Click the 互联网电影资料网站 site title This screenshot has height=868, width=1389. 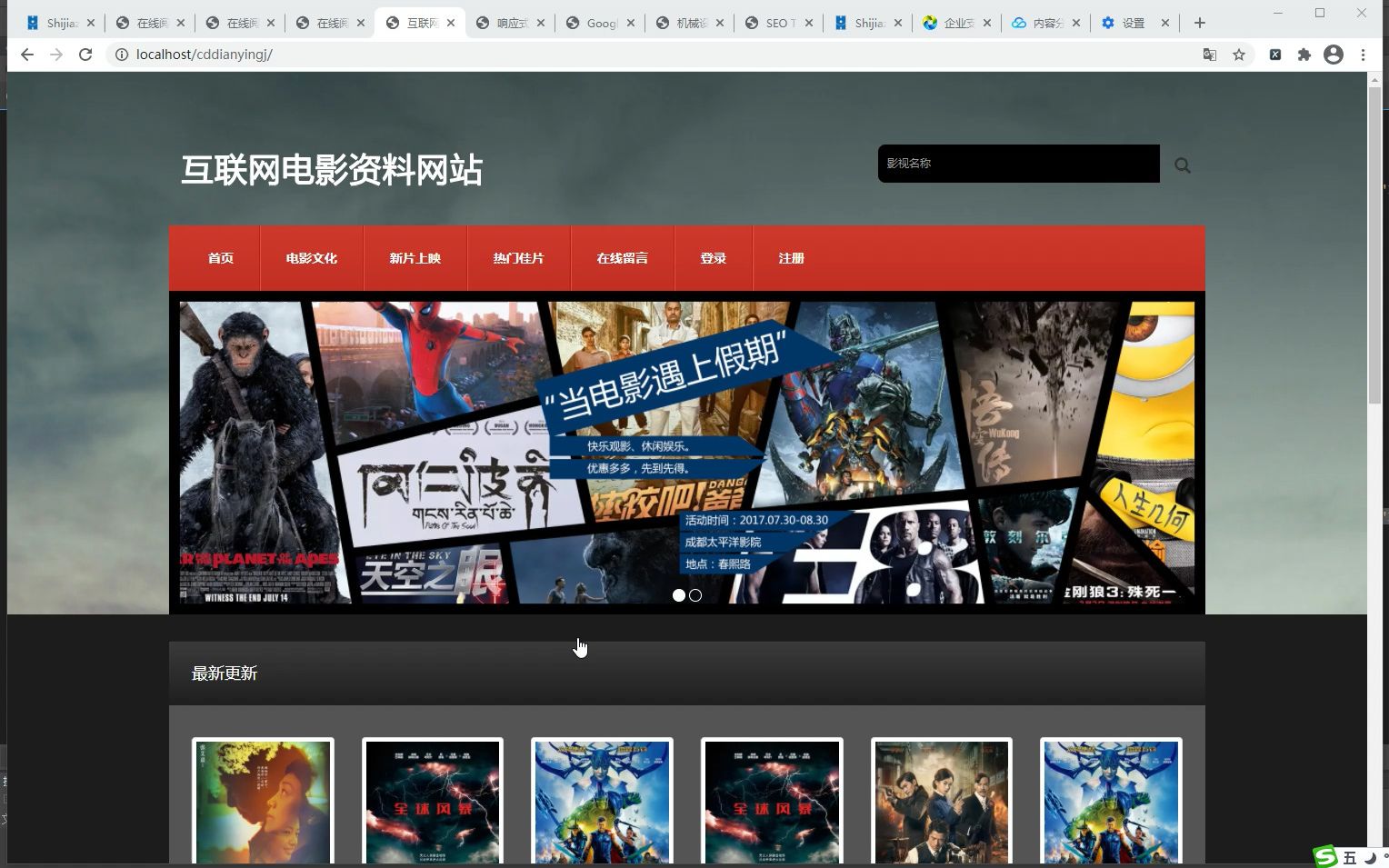(x=332, y=170)
